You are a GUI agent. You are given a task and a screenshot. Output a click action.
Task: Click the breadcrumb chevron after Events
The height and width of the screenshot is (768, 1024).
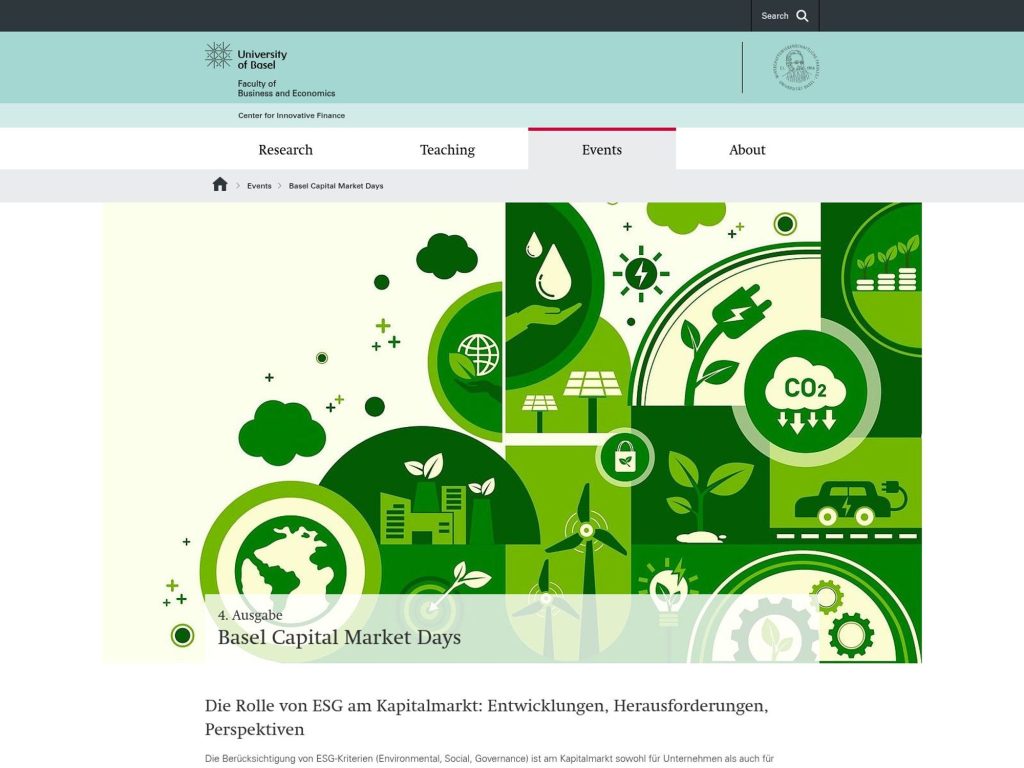(x=280, y=185)
